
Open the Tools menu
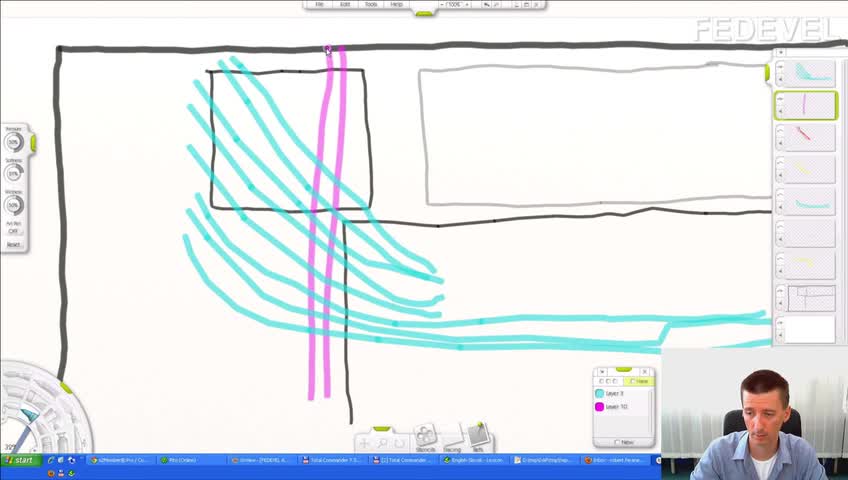click(x=371, y=4)
